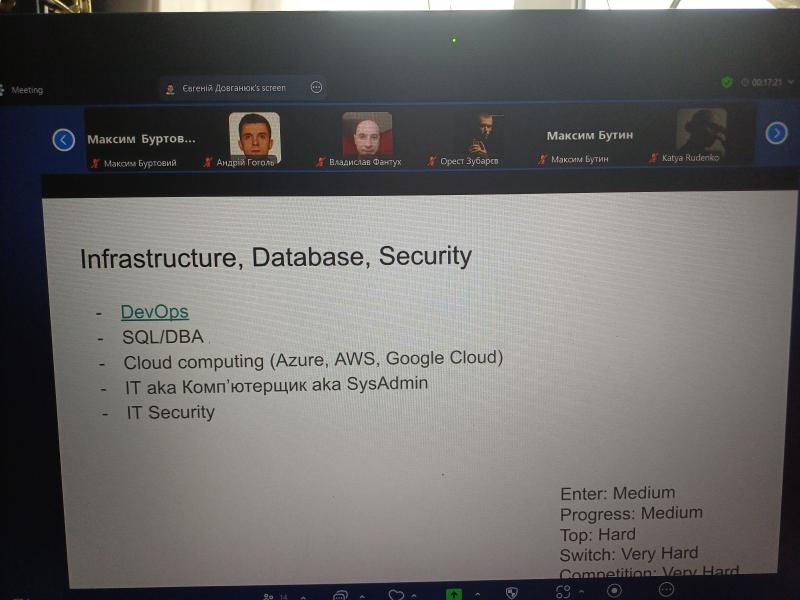The image size is (800, 600).
Task: Expand the caret next to Share Screen
Action: tap(477, 594)
